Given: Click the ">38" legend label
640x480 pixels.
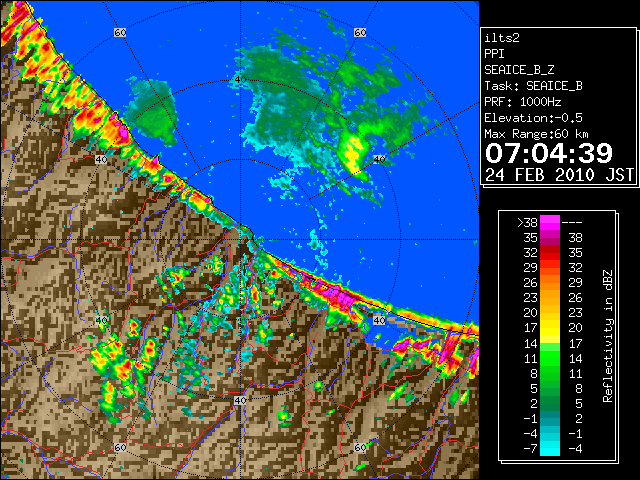Looking at the screenshot, I should coord(527,223).
